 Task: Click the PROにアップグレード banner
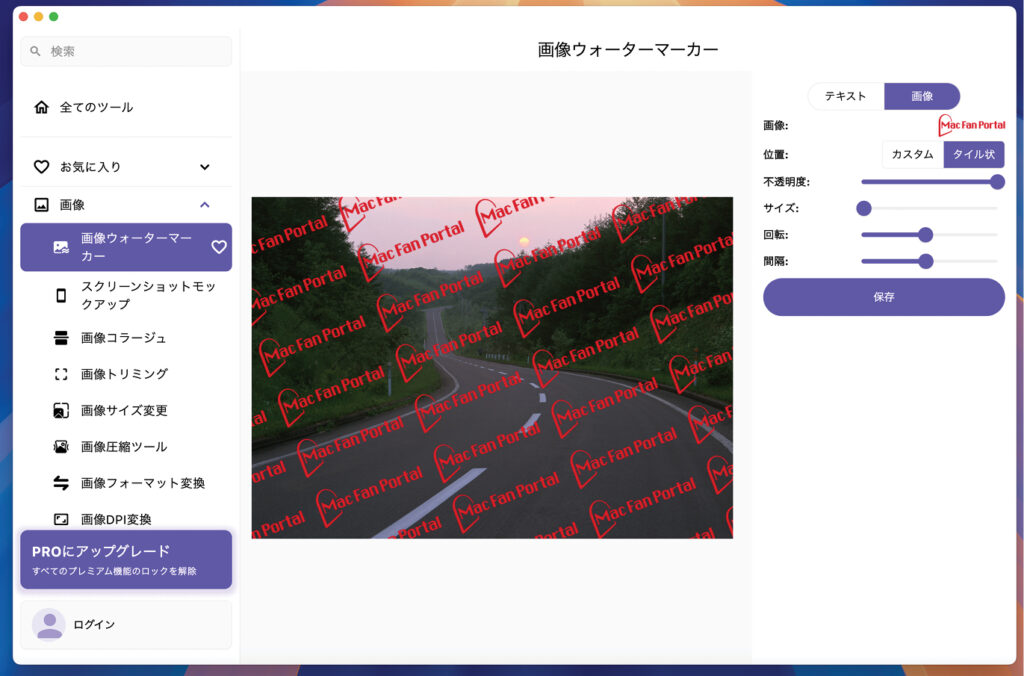126,560
